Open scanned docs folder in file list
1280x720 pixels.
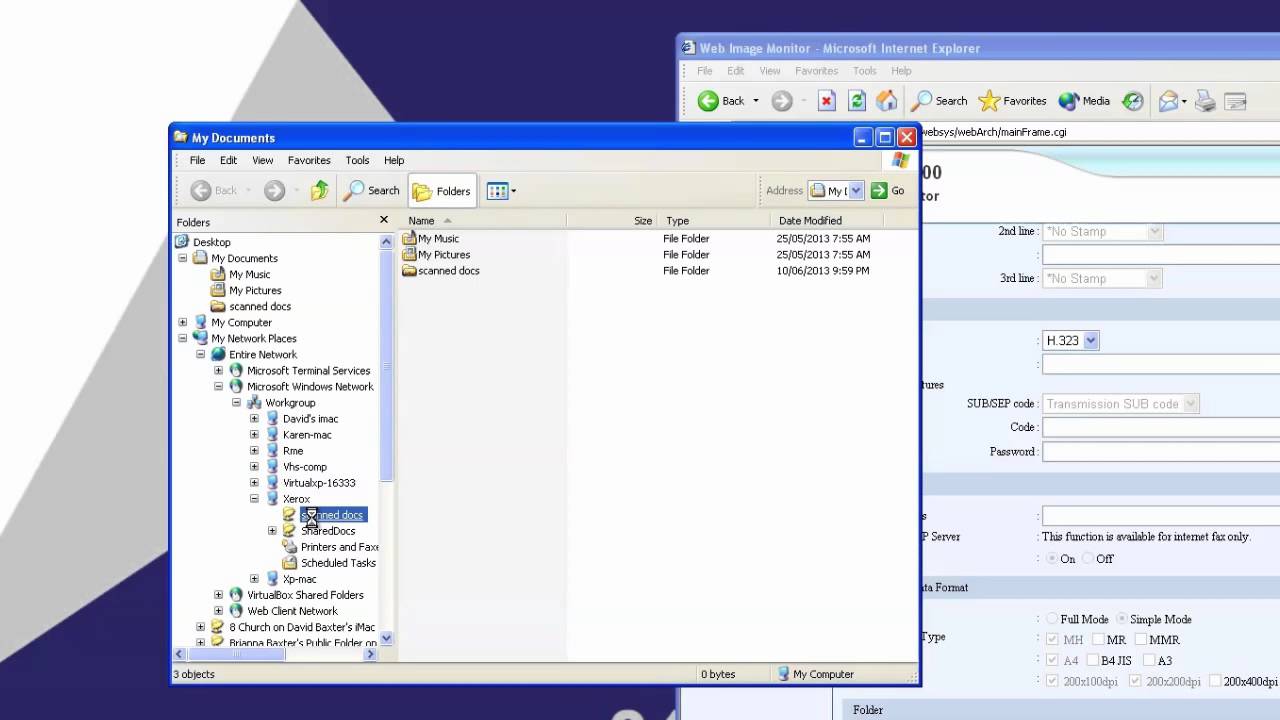coord(441,271)
